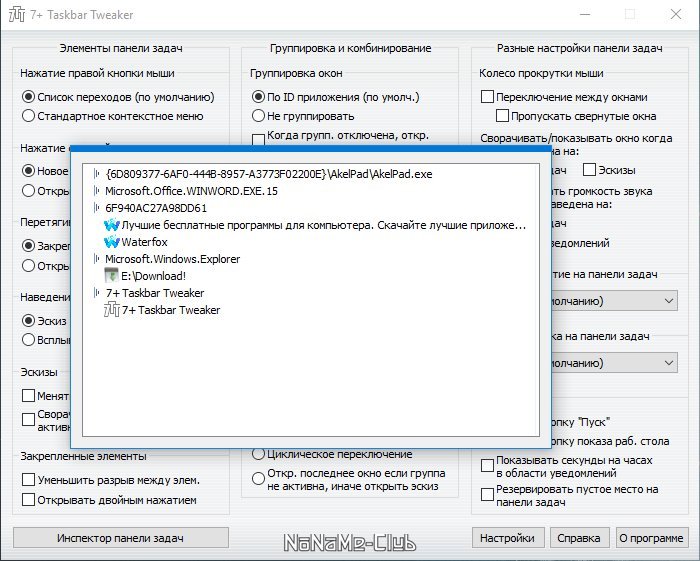This screenshot has height=561, width=700.
Task: Collapse the AkelPad.exe group node
Action: click(x=96, y=174)
